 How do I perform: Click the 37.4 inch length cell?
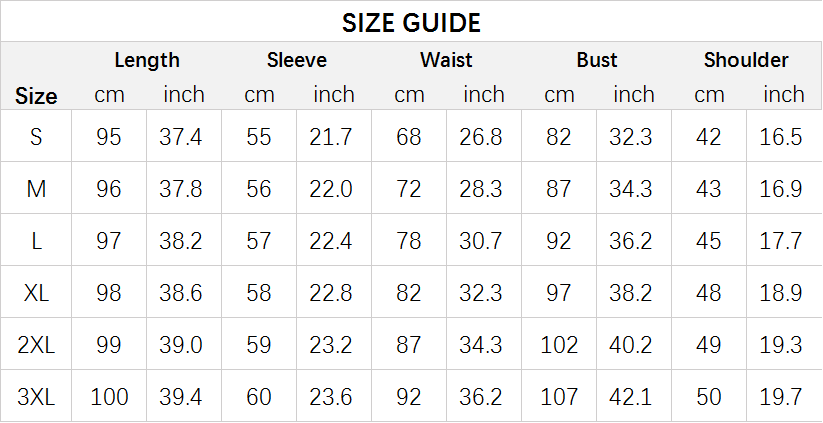(182, 137)
